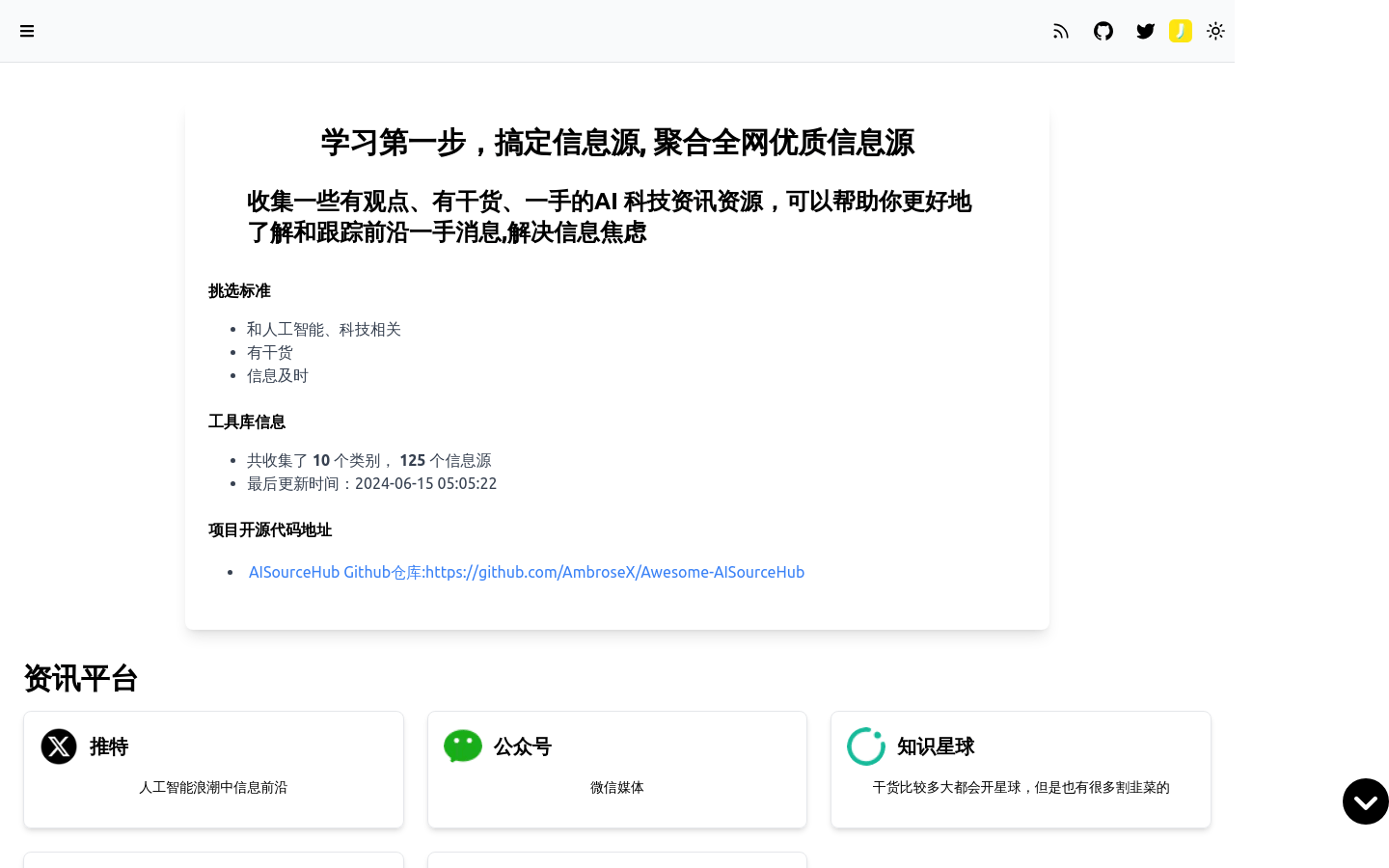
Task: Click the 项目开源代码地址 heading
Action: pyautogui.click(x=270, y=529)
